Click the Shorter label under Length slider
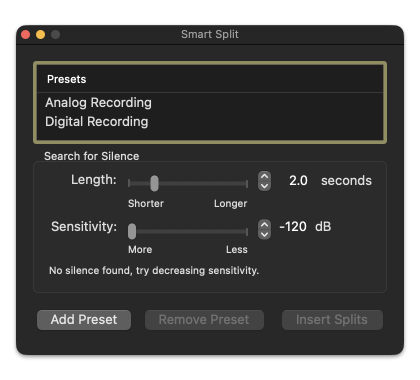Viewport: 420px width, 380px height. pyautogui.click(x=146, y=203)
